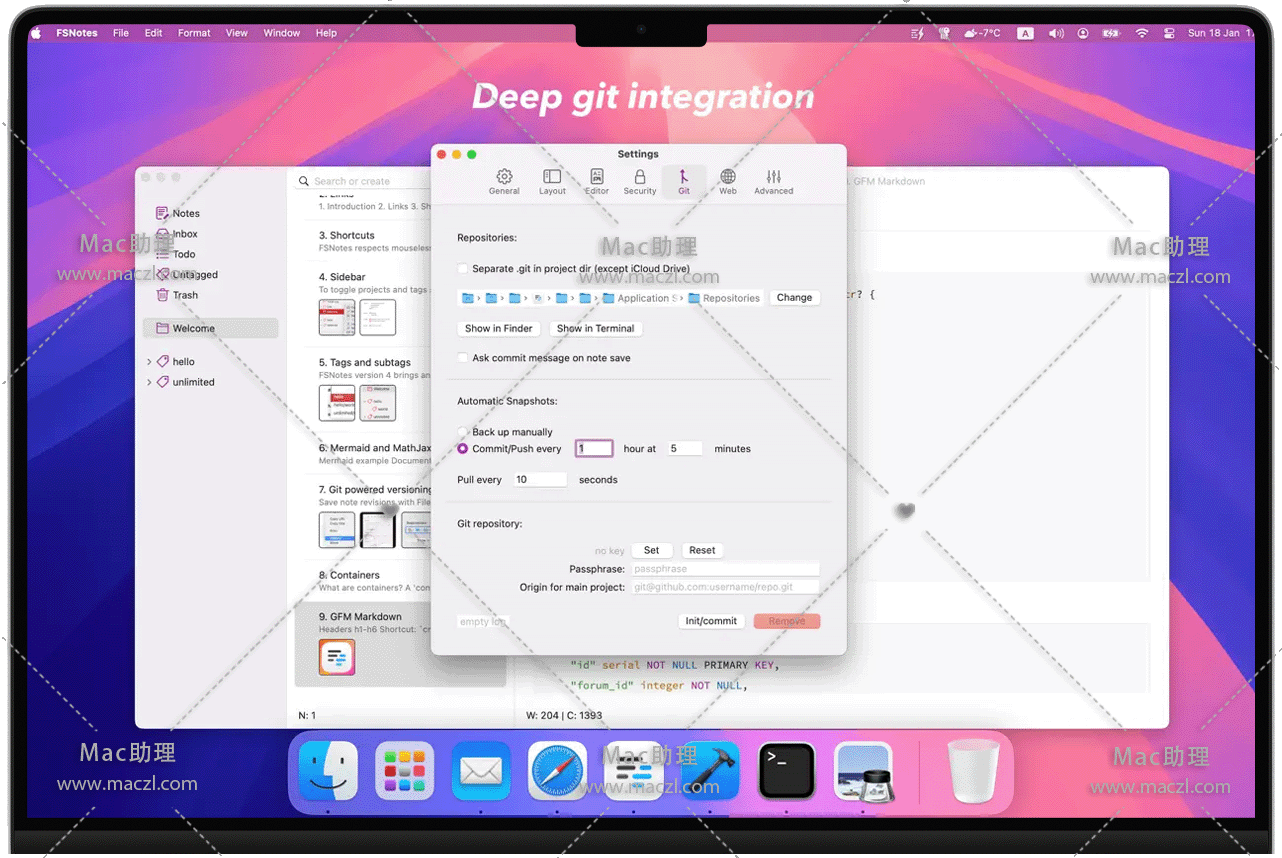This screenshot has width=1282, height=858.
Task: Open the 4. Sidebar note
Action: (x=363, y=304)
